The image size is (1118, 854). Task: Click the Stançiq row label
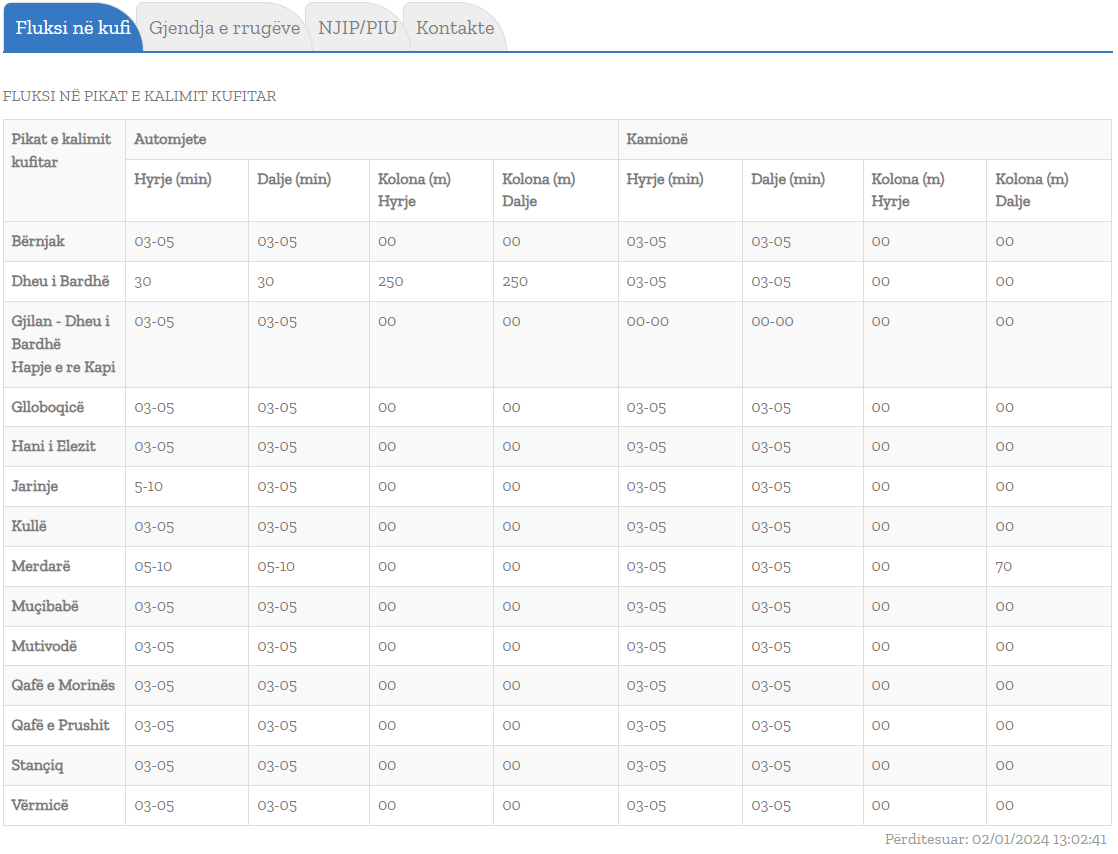[x=38, y=765]
